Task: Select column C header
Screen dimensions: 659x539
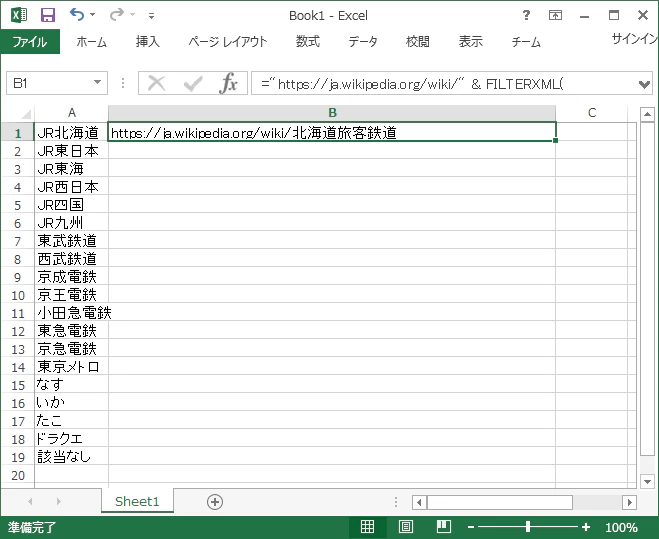Action: 592,113
